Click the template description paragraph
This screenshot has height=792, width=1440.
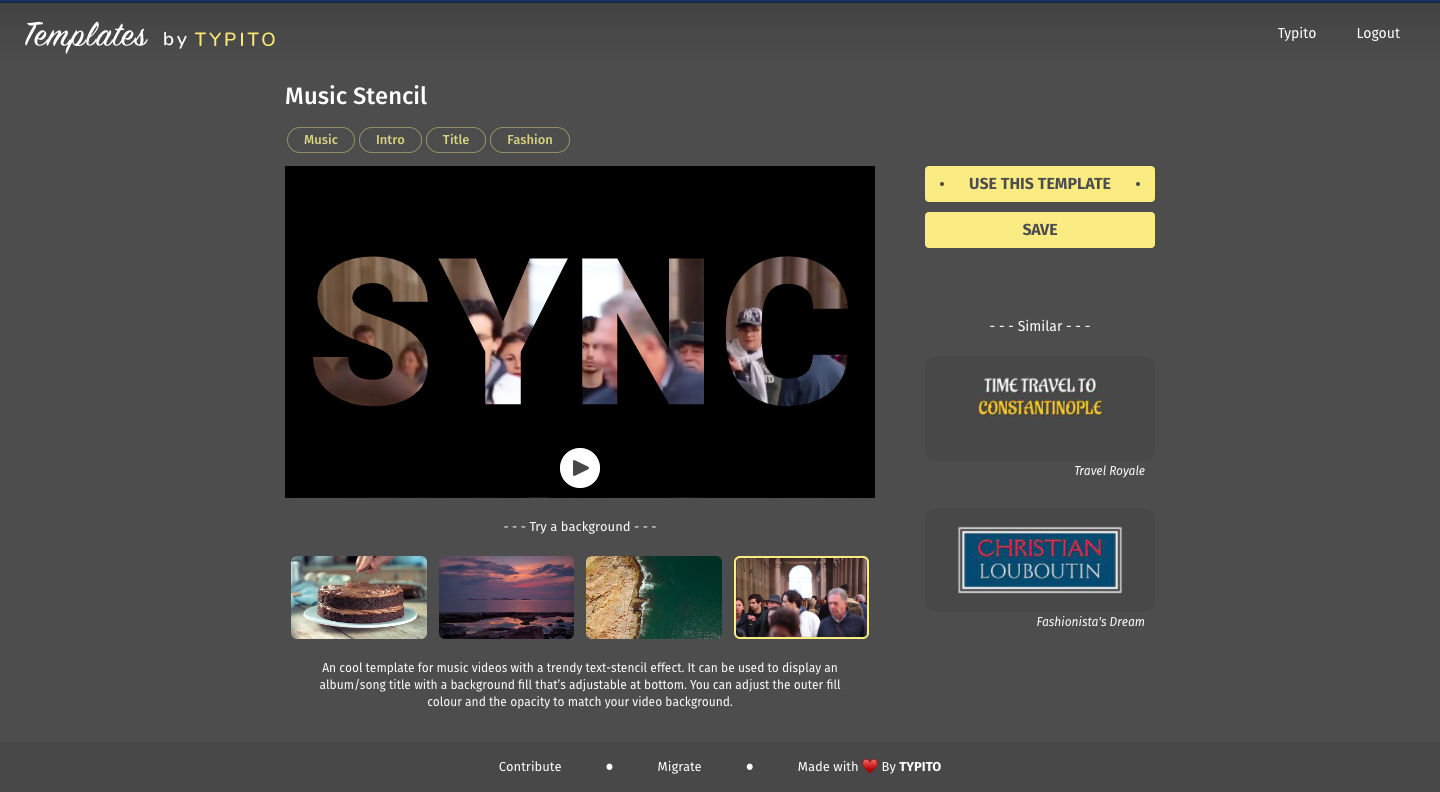(580, 685)
